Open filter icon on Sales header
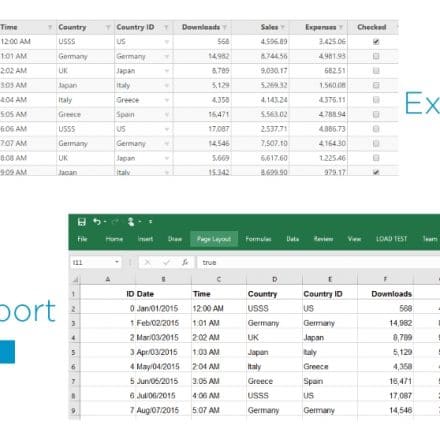The width and height of the screenshot is (440, 440). pos(283,27)
